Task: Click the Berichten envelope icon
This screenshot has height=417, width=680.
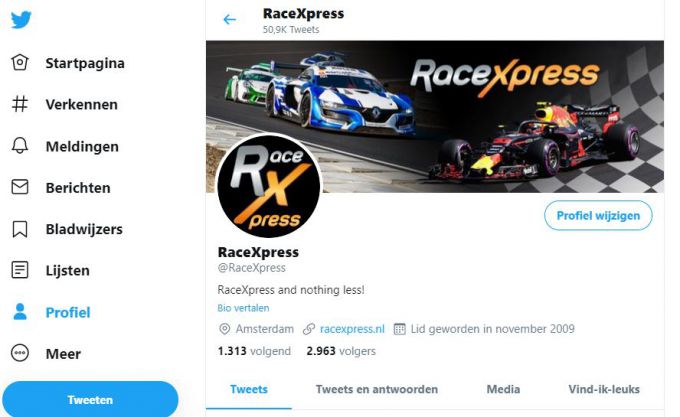Action: click(x=20, y=187)
